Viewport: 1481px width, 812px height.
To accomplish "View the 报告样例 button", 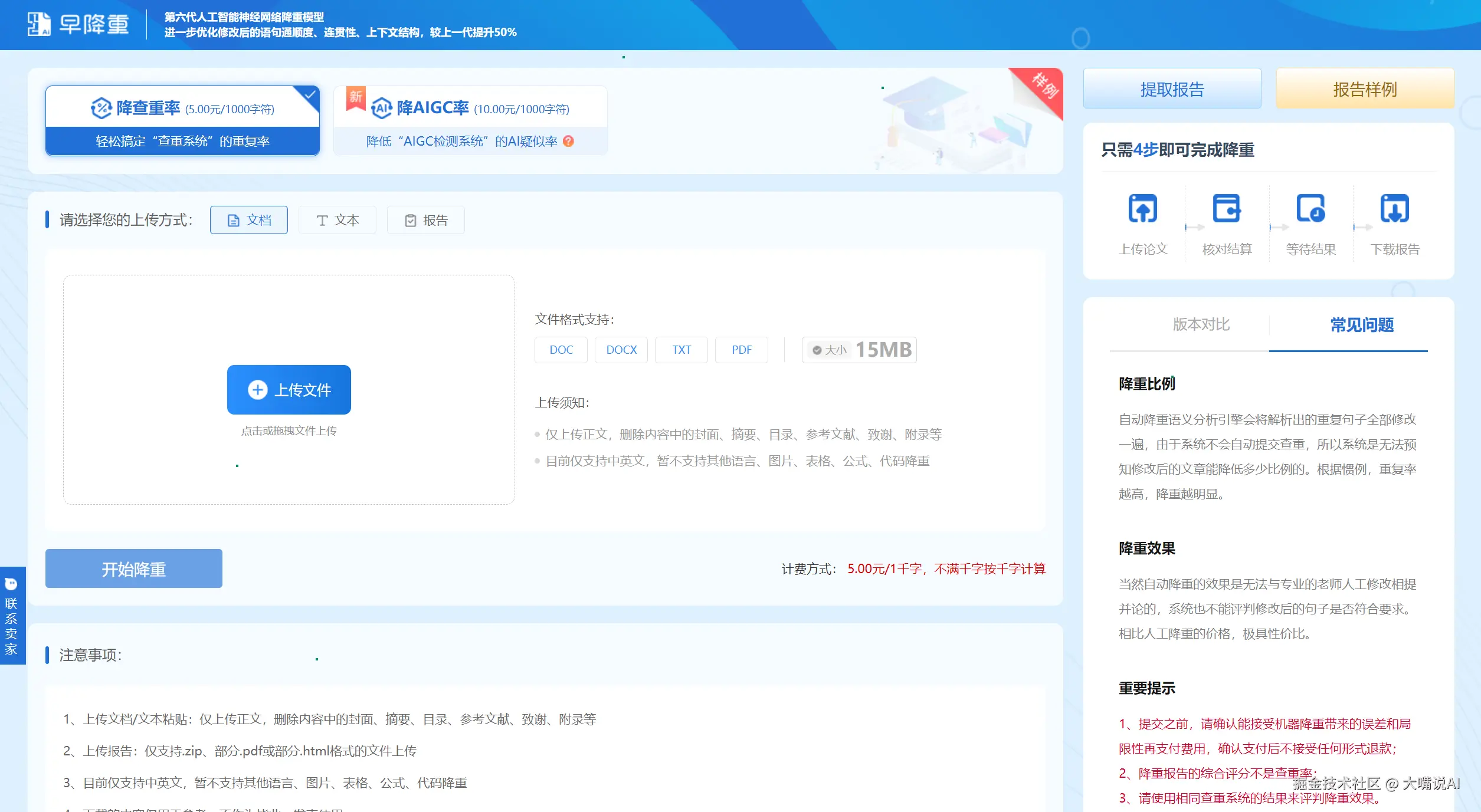I will coord(1364,89).
